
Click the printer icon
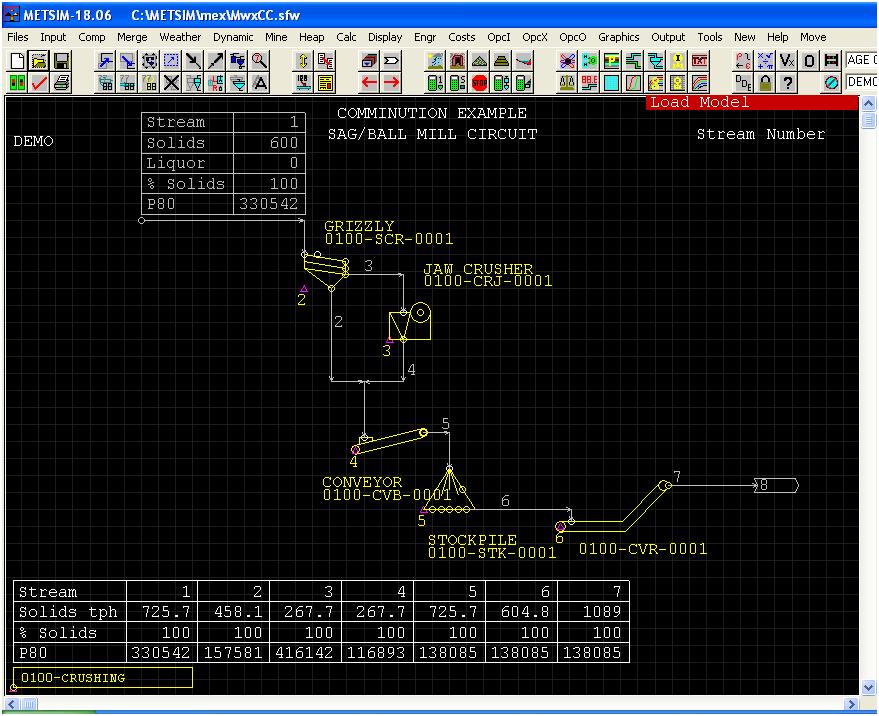(61, 83)
